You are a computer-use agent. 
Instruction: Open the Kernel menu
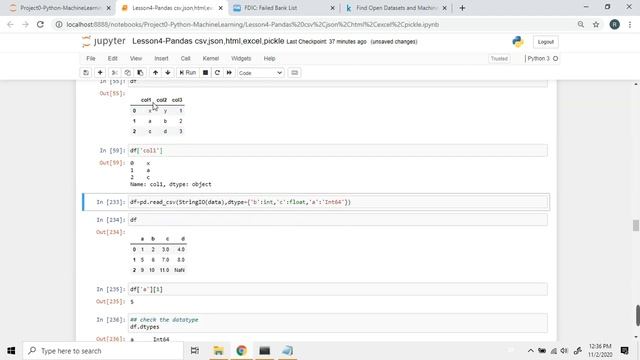pos(211,58)
